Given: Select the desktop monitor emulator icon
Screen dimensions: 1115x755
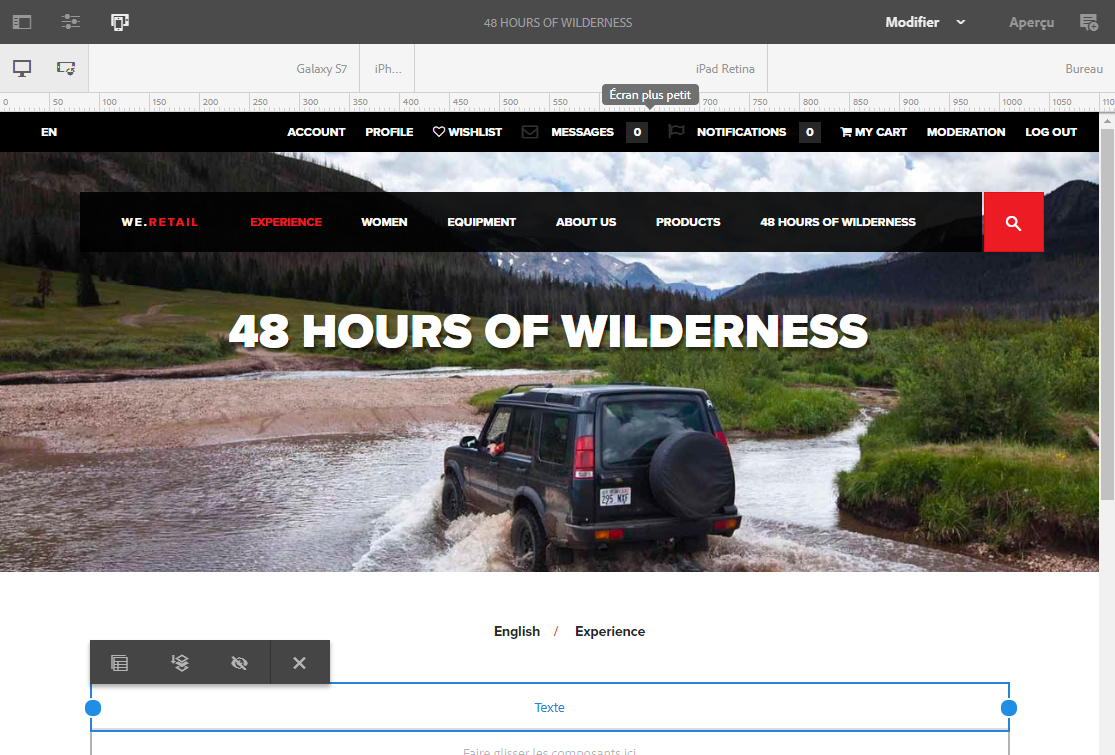Looking at the screenshot, I should pos(22,68).
